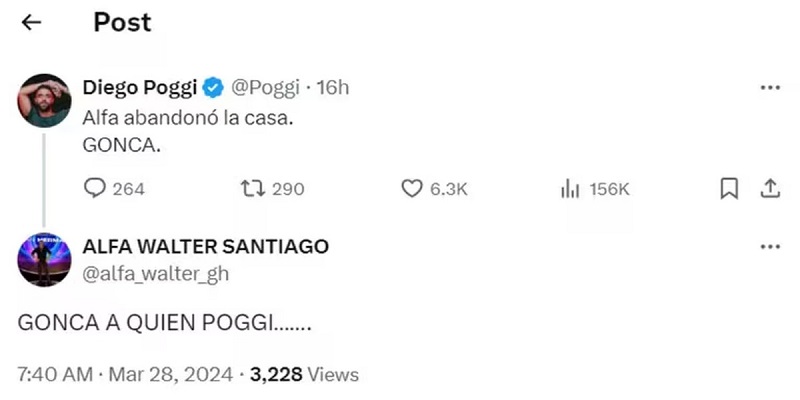Viewport: 800px width, 400px height.
Task: Open more options on Diego Poggi's post
Action: coord(769,88)
